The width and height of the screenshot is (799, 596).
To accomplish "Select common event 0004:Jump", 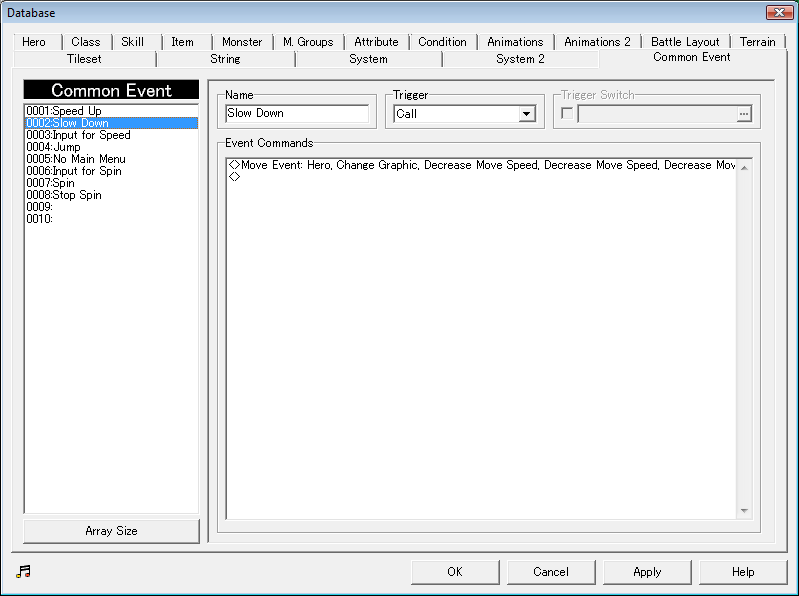I will pyautogui.click(x=54, y=147).
